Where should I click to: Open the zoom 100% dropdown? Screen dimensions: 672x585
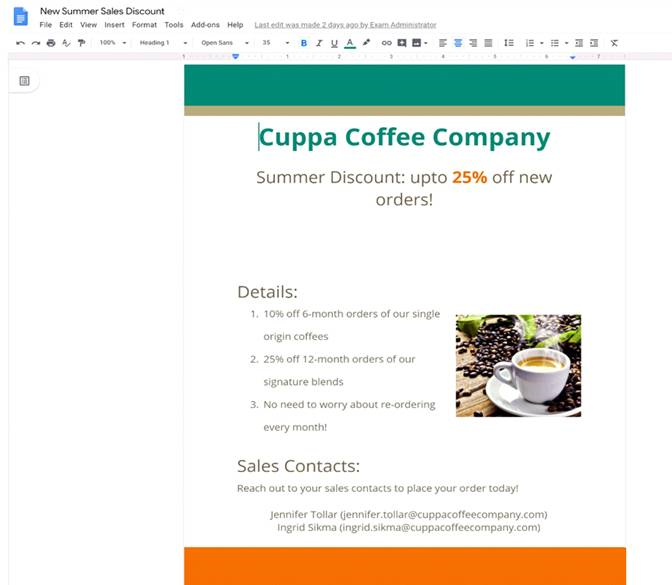tap(112, 43)
